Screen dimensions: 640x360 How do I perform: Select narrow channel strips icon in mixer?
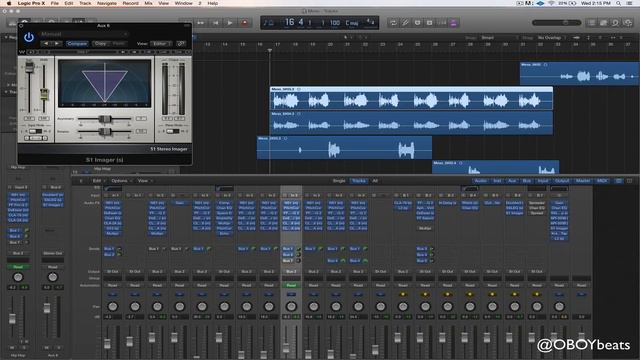pos(619,181)
